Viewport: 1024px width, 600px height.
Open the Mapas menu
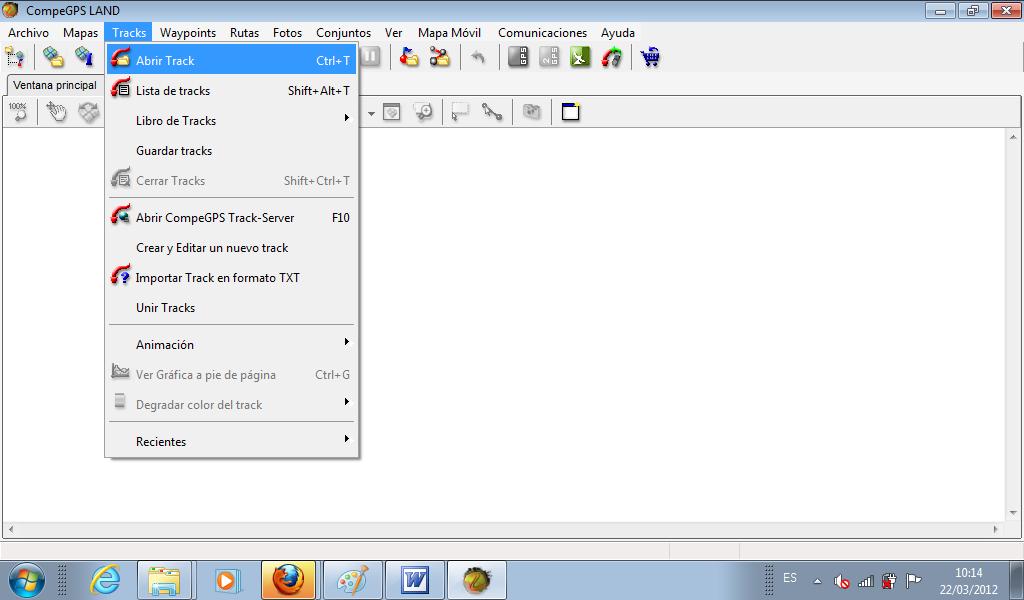(80, 33)
